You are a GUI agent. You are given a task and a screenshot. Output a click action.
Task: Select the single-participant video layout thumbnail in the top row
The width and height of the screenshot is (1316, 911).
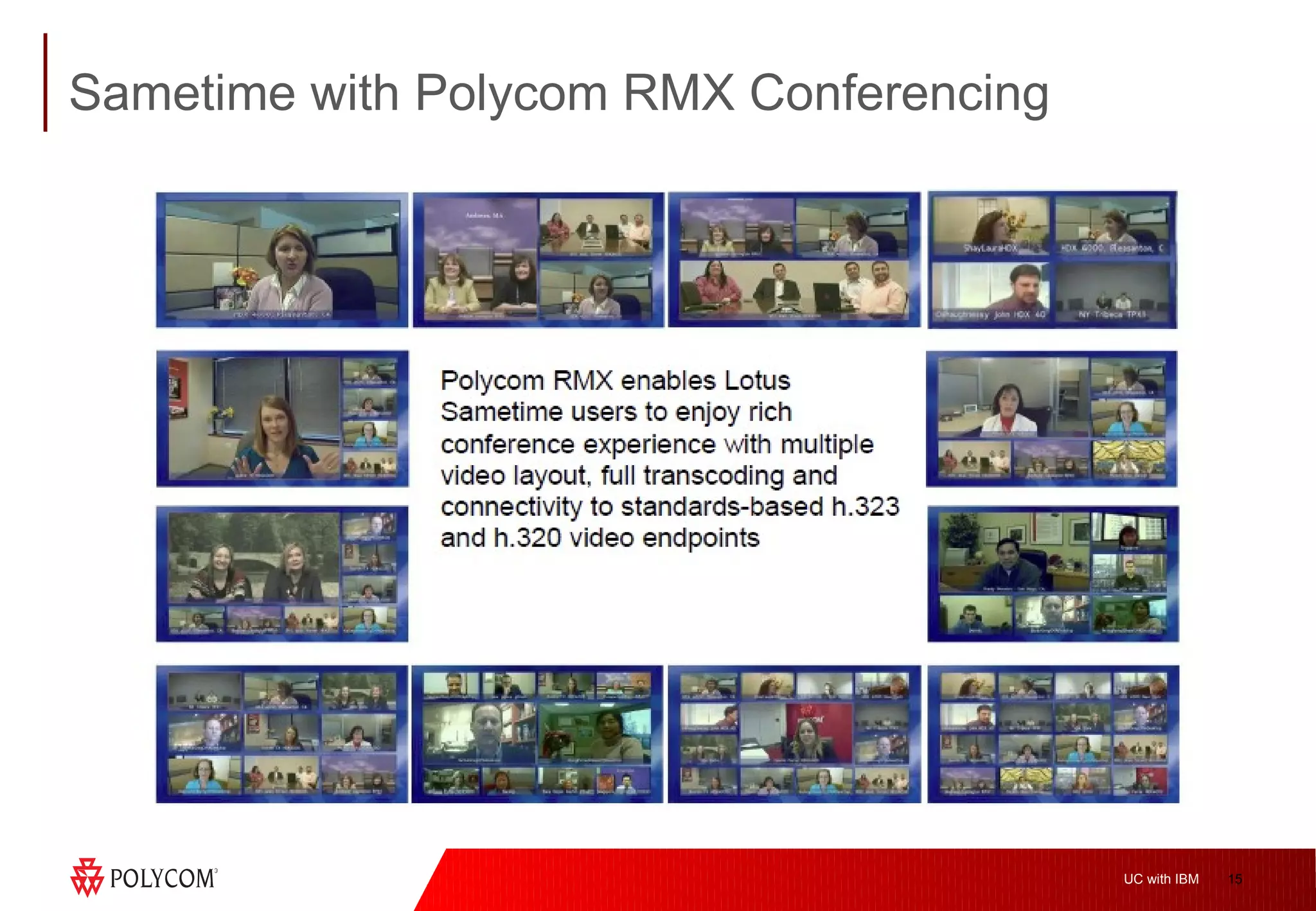[x=282, y=260]
